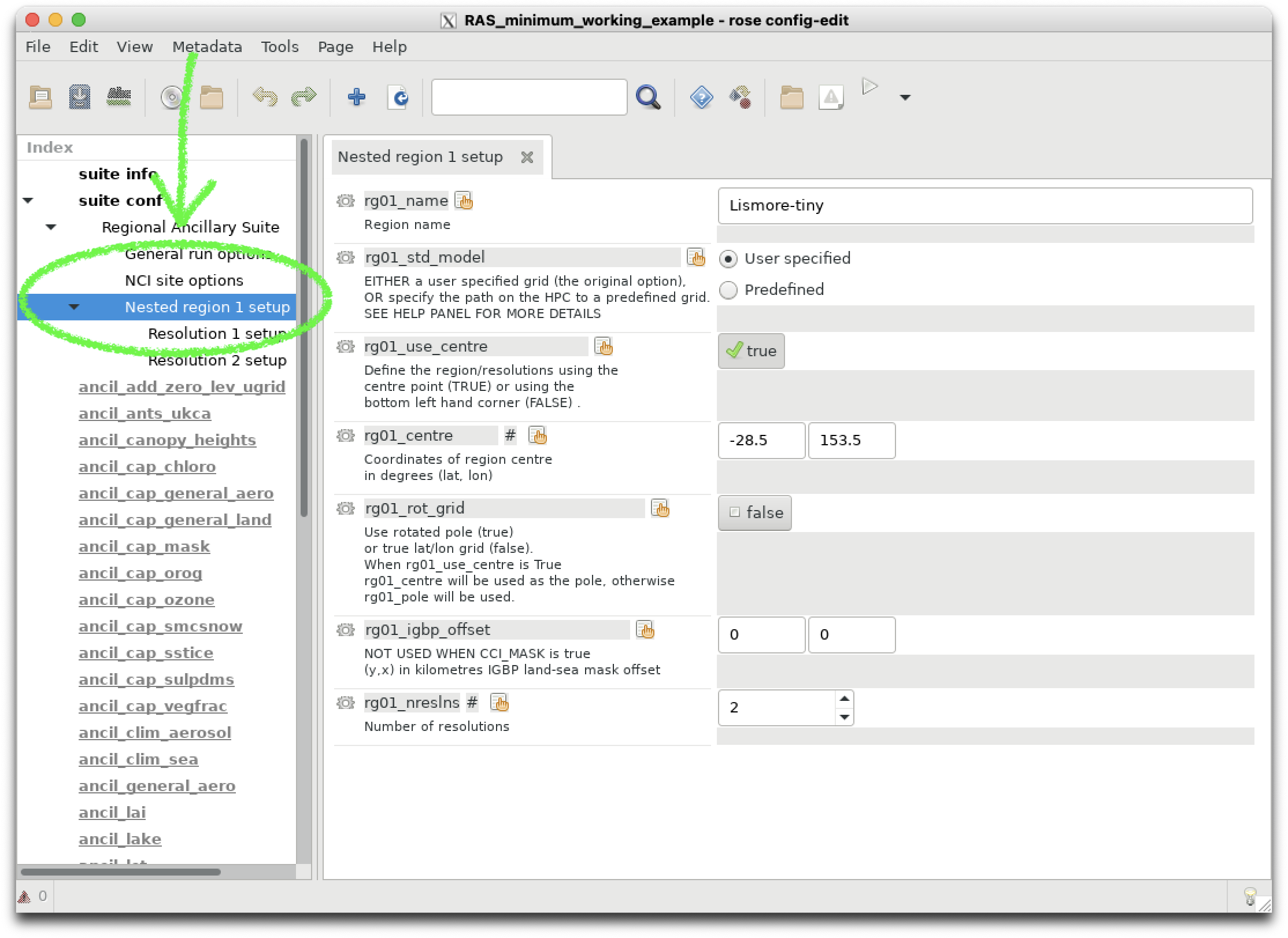This screenshot has width=1288, height=938.
Task: Click the Redo arrow icon
Action: coord(304,97)
